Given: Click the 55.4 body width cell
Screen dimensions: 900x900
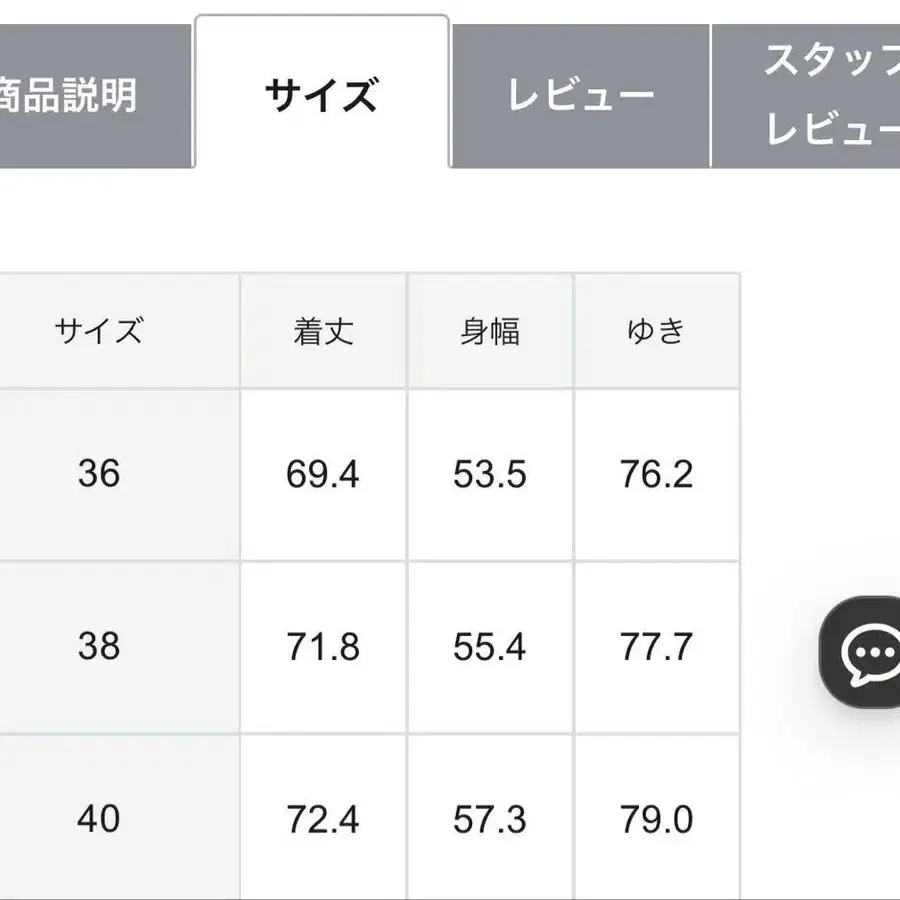Looking at the screenshot, I should [490, 647].
